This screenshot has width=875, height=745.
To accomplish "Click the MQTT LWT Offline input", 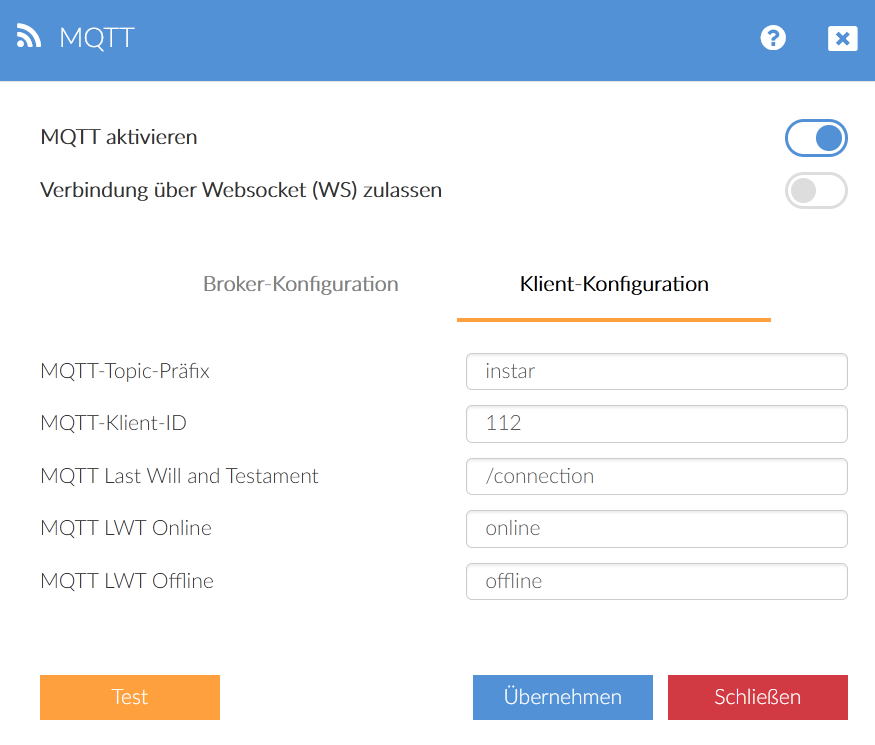I will pos(656,581).
